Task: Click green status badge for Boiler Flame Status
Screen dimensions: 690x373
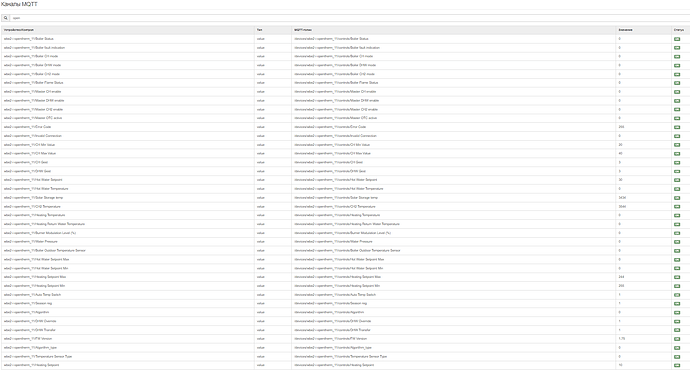Action: click(677, 83)
